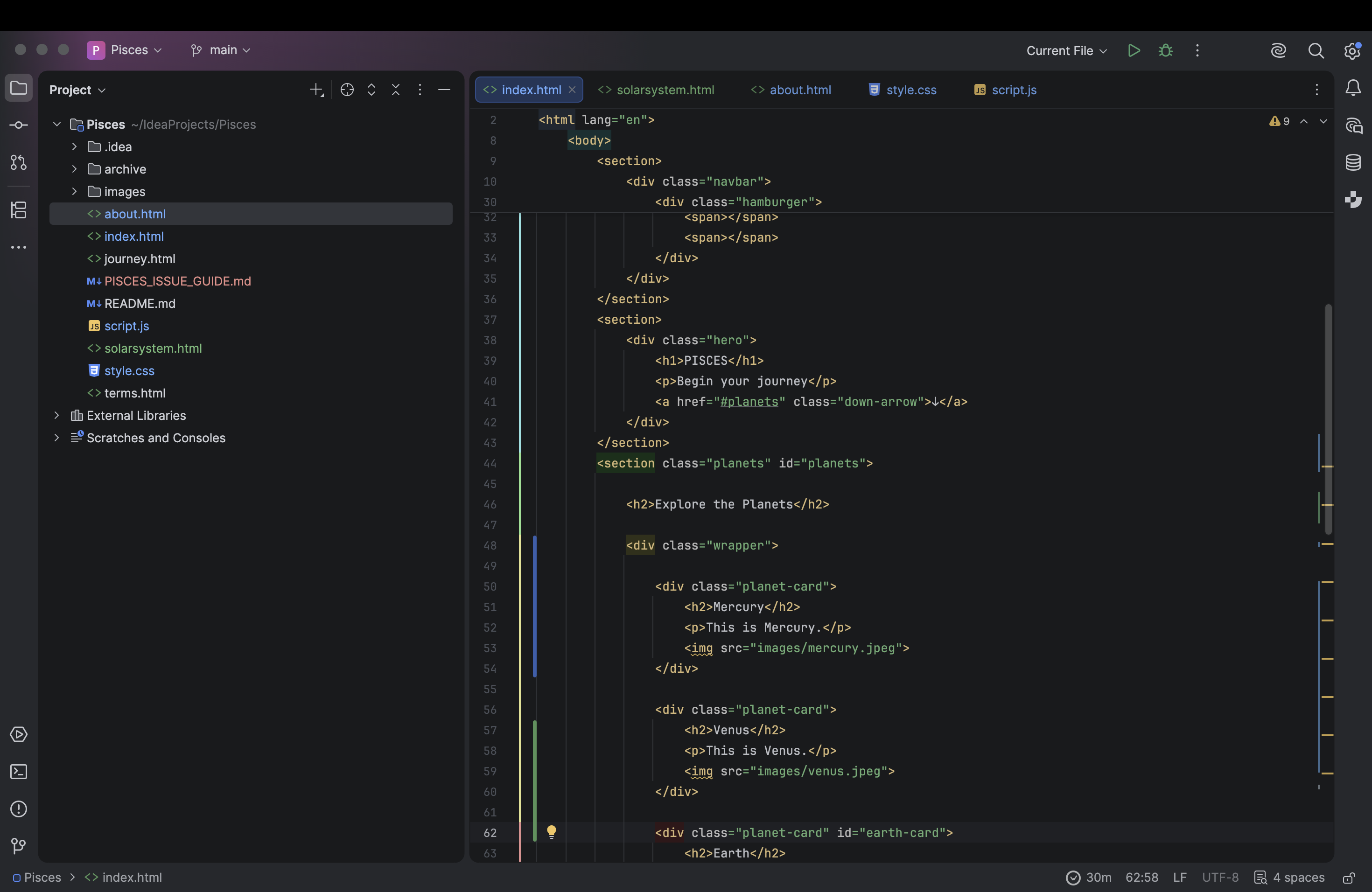The image size is (1372, 892).
Task: Click the editor vertical scrollbar thumb
Action: click(x=1328, y=419)
